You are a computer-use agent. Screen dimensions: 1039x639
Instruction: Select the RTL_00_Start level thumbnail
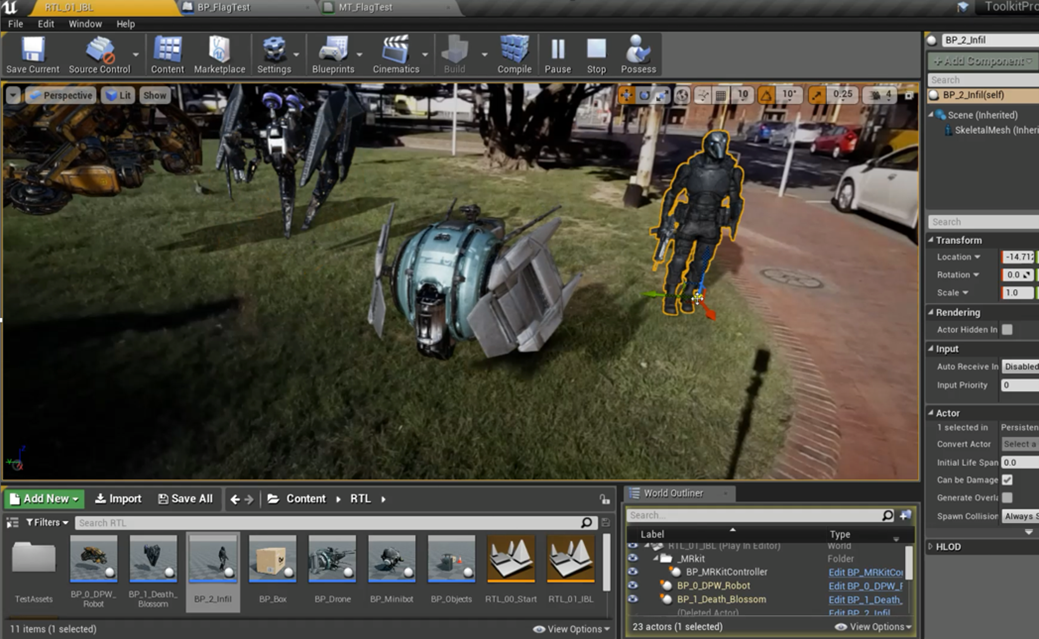pos(511,559)
